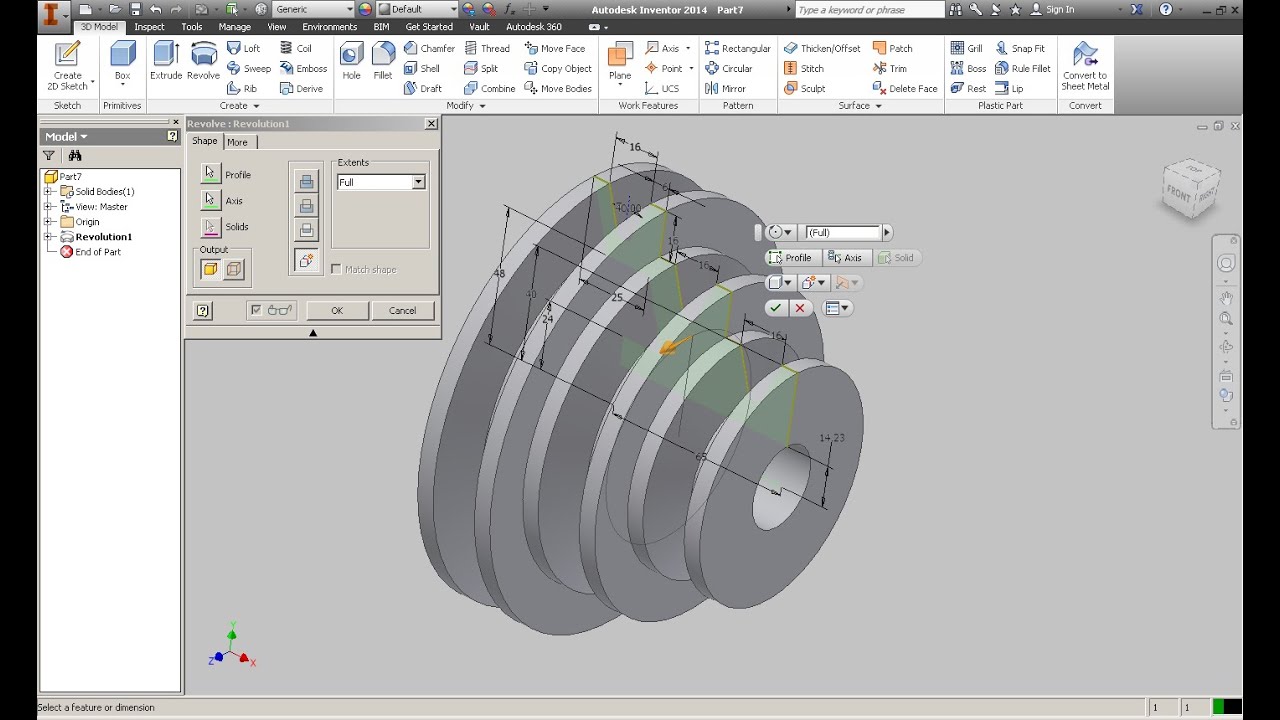The image size is (1280, 720).
Task: Click Axis button in mini-toolbar
Action: click(x=845, y=258)
